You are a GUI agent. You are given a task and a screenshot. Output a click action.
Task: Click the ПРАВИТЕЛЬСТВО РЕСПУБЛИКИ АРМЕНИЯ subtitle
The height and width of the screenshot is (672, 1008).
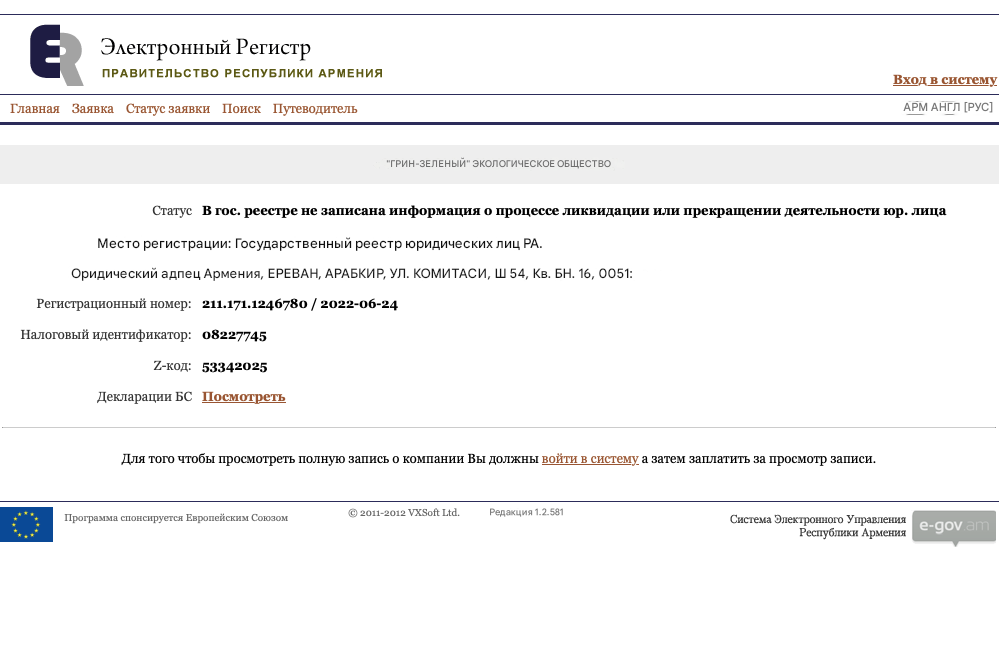tap(242, 73)
